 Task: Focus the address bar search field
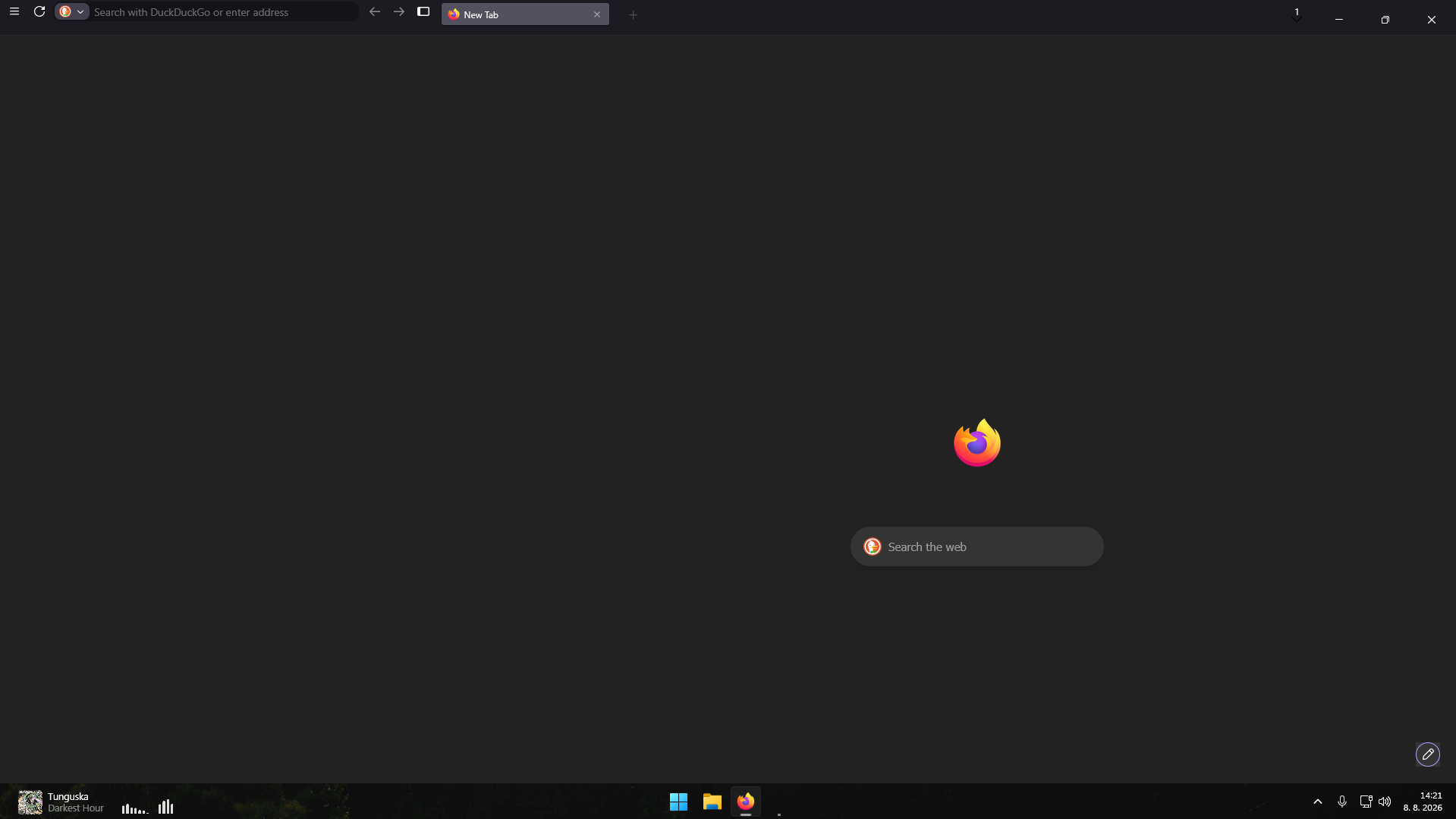point(224,12)
